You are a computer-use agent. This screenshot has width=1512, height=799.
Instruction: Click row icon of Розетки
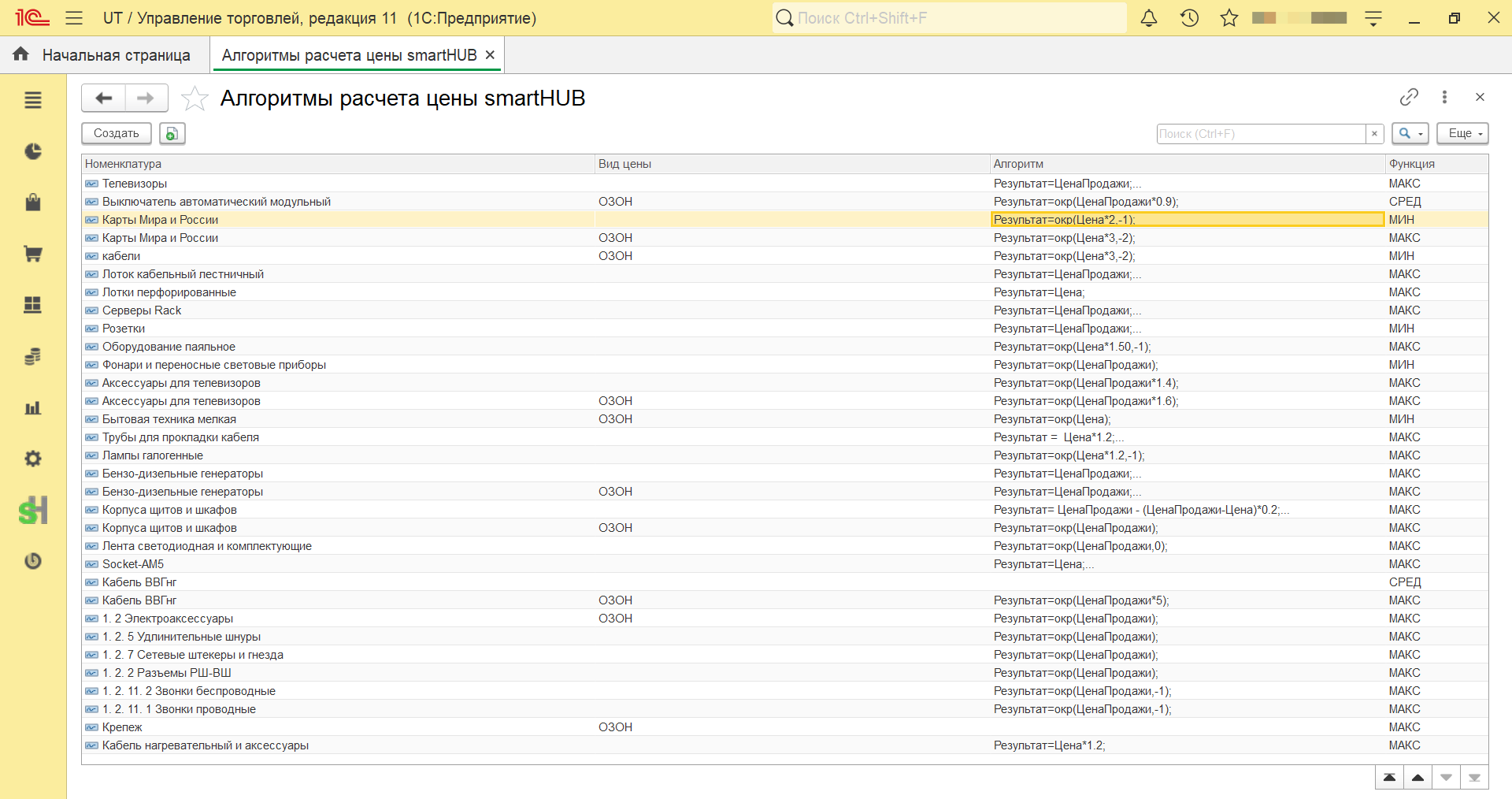92,329
